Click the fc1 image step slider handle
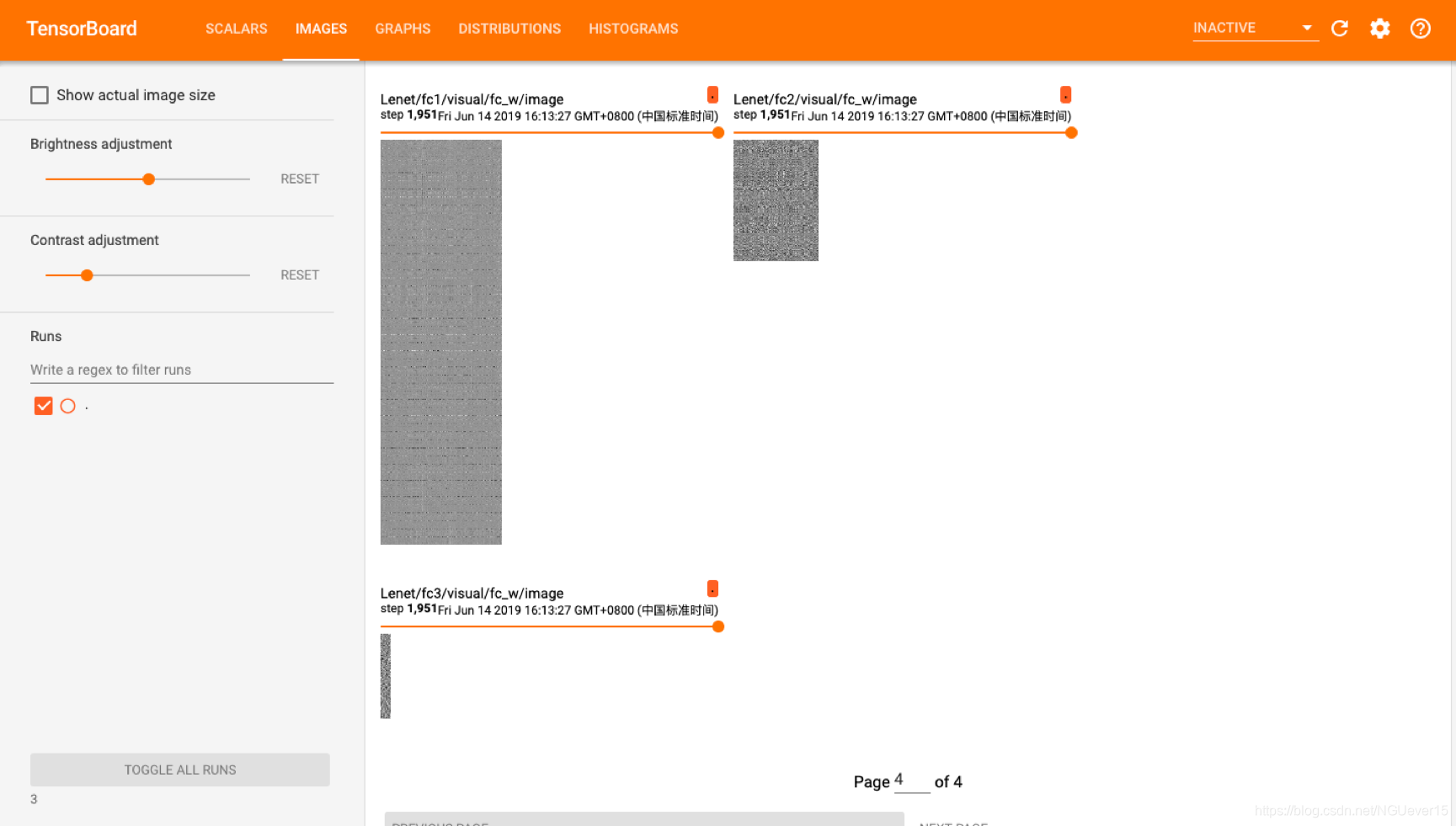Screen dimensions: 1456x826 coord(718,132)
